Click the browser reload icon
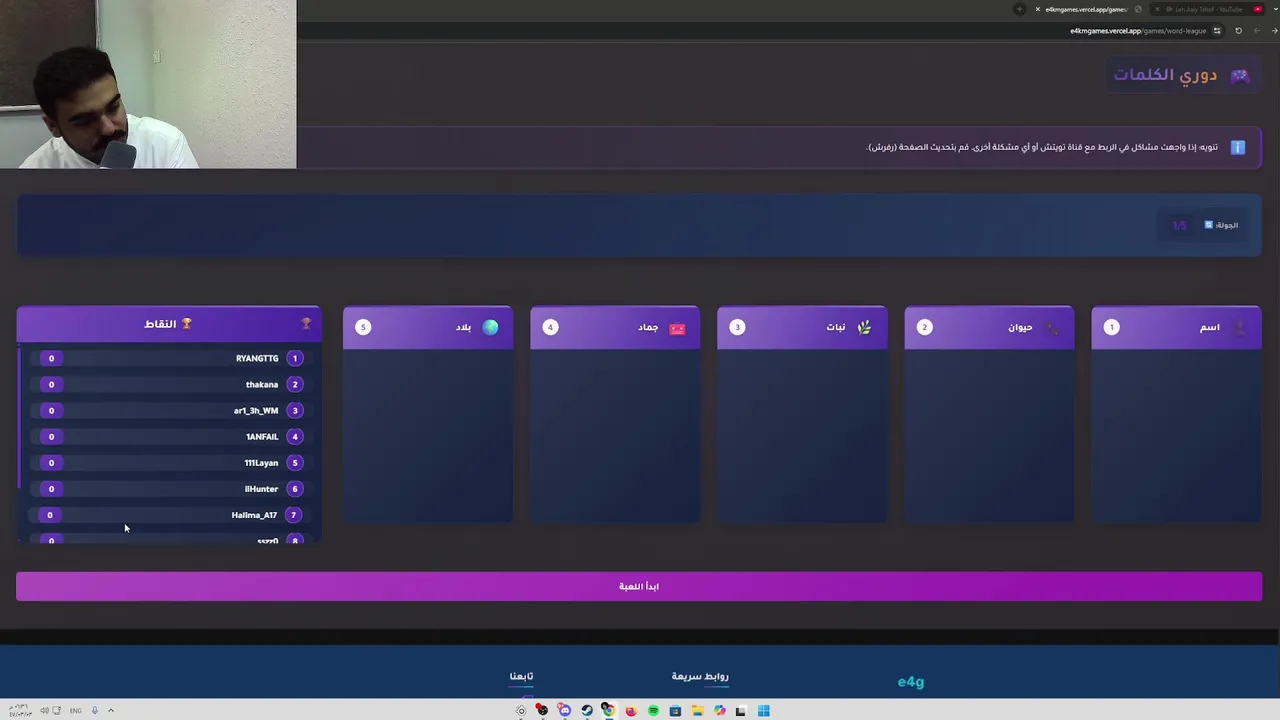1280x720 pixels. [1238, 31]
